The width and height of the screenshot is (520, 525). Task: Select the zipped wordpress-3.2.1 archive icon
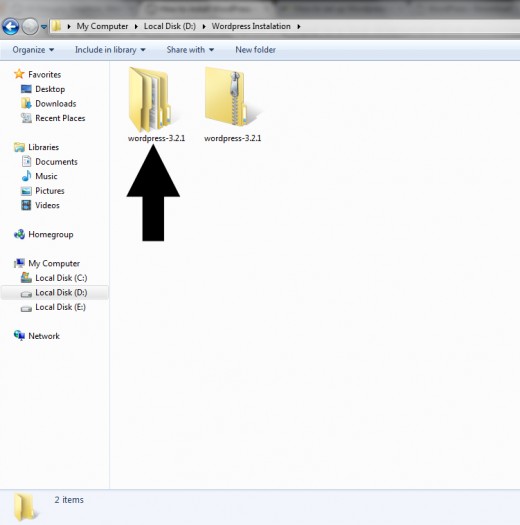(227, 96)
